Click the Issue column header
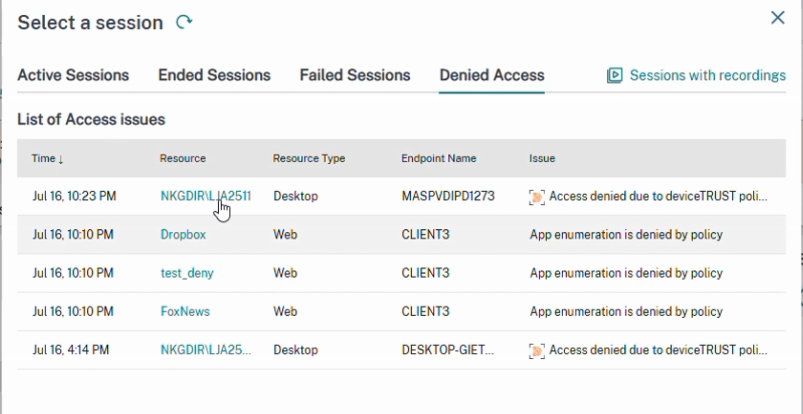 542,158
